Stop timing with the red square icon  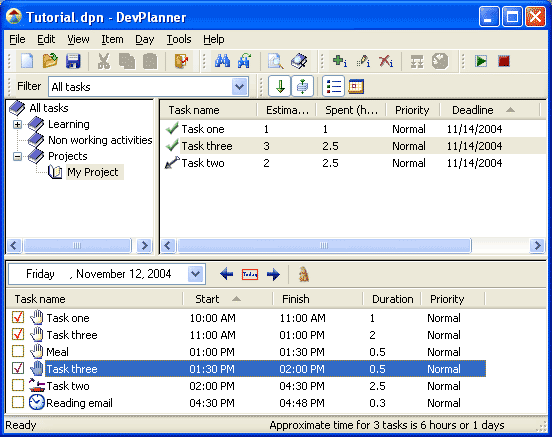504,61
